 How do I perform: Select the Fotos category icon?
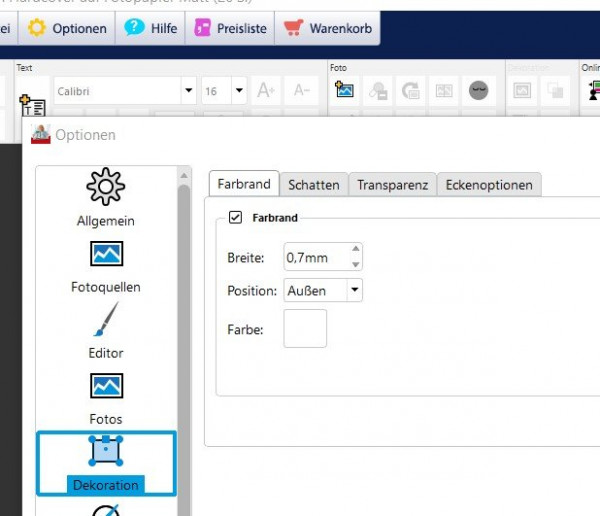[106, 386]
